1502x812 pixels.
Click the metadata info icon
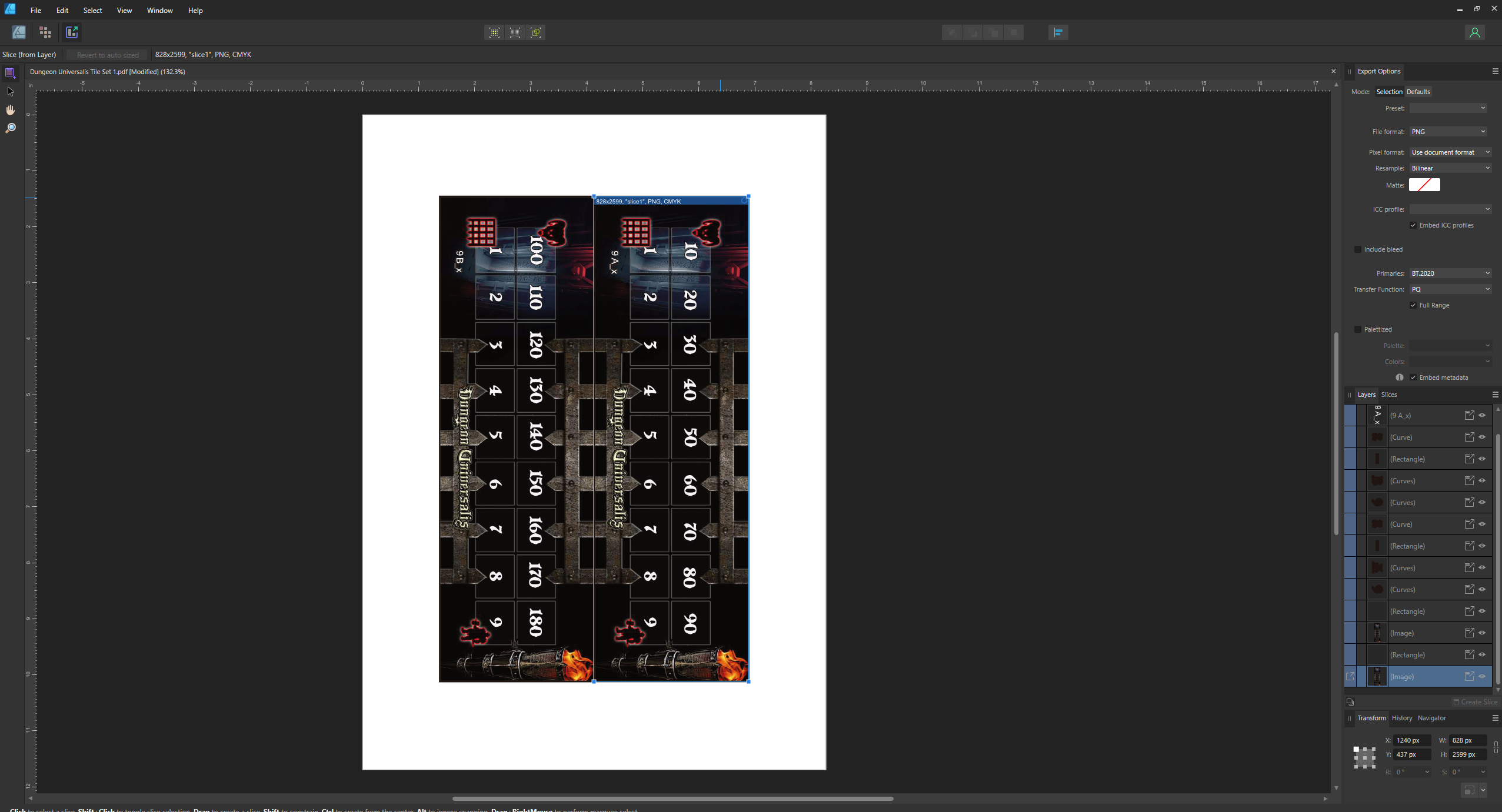coord(1400,377)
